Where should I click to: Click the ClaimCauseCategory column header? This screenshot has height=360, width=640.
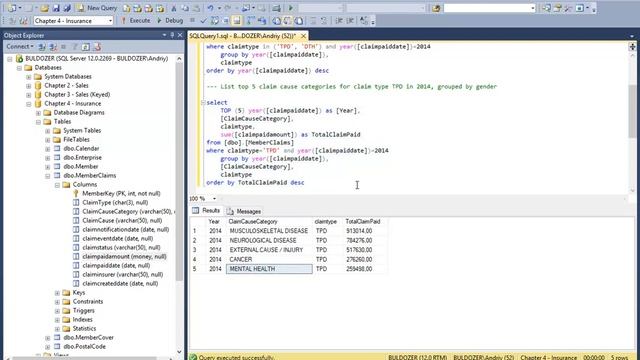pos(269,222)
